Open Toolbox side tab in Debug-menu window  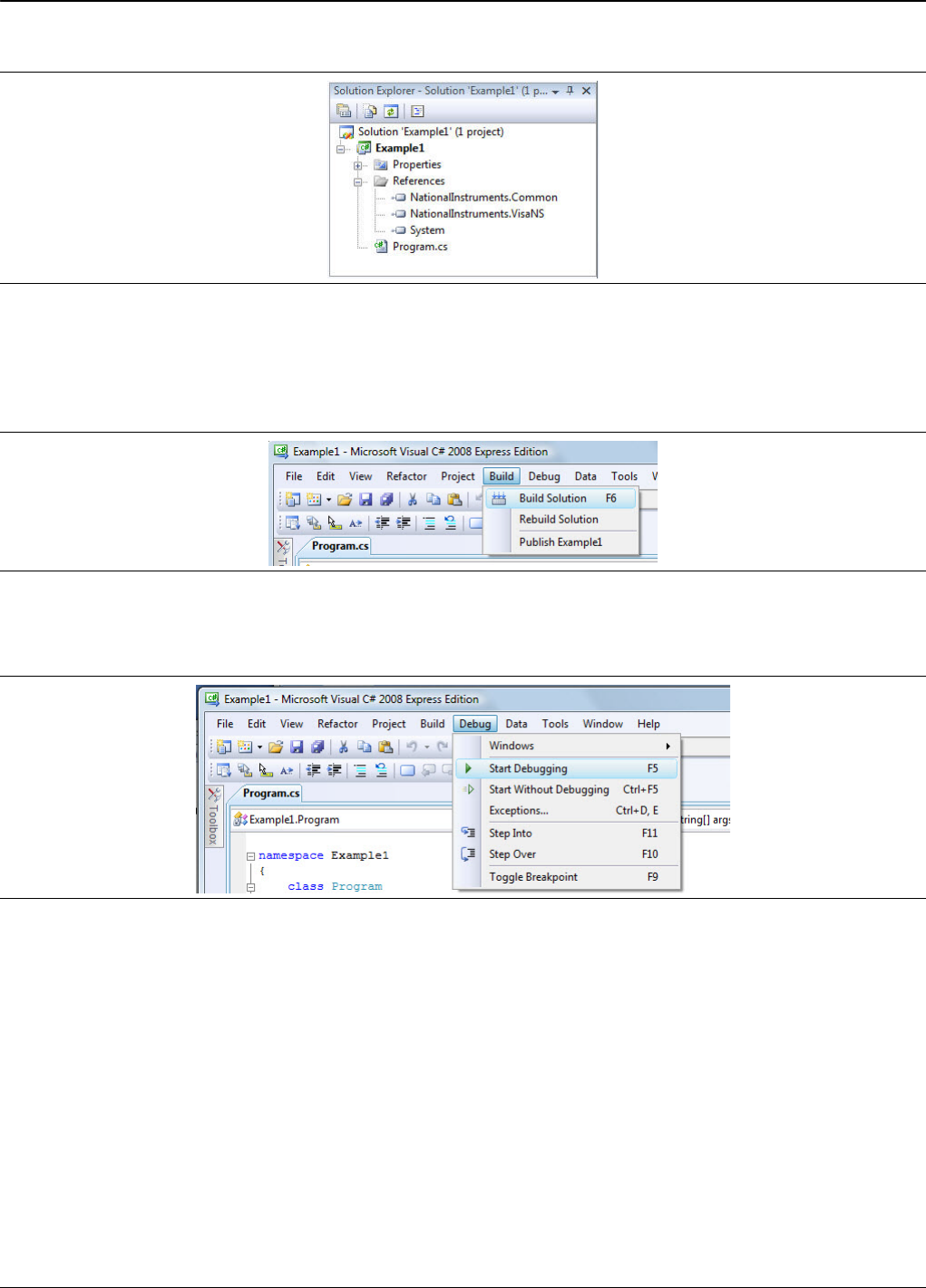(213, 816)
